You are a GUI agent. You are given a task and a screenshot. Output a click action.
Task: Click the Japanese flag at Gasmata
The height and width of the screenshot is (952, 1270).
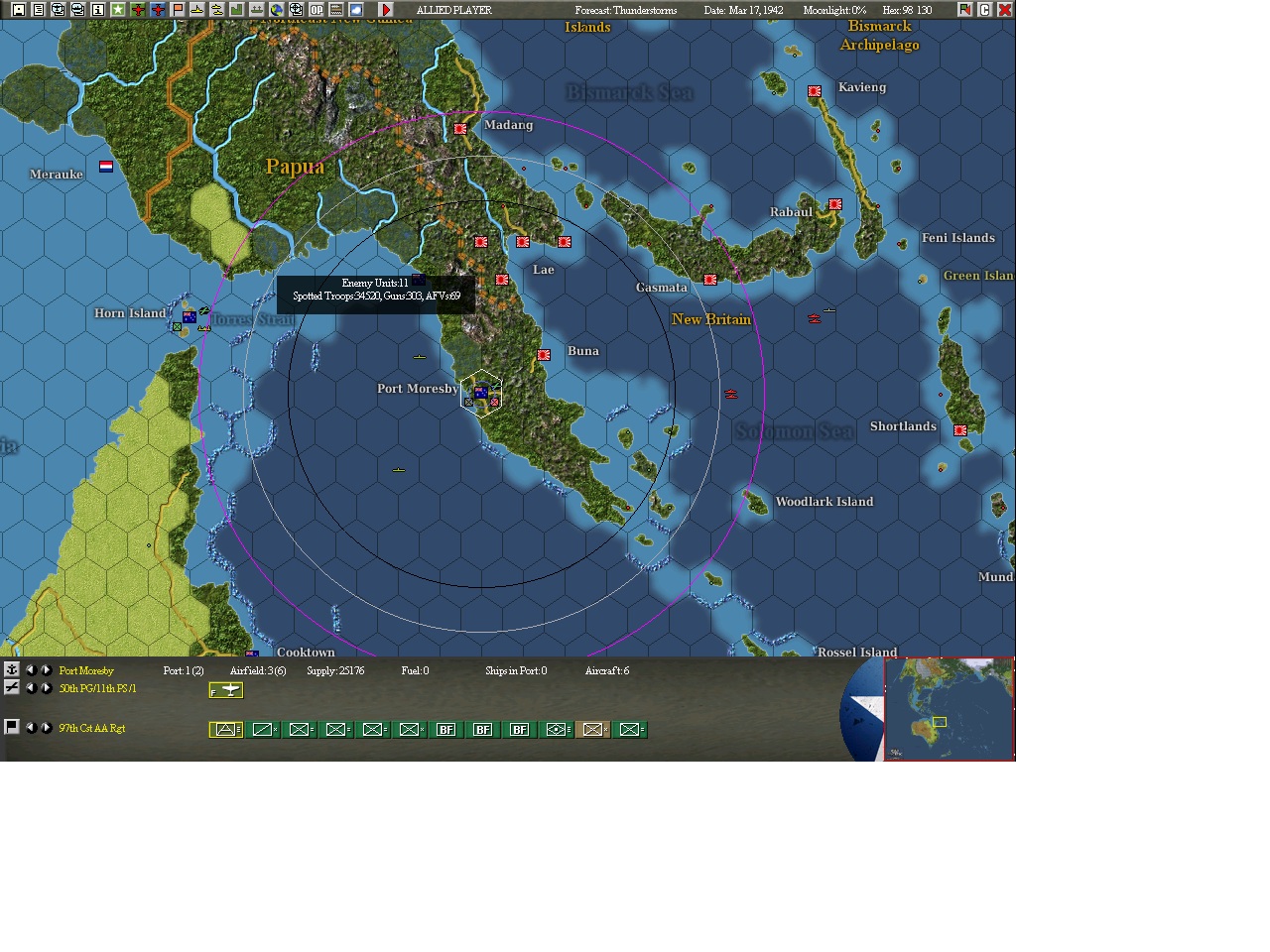(x=710, y=280)
